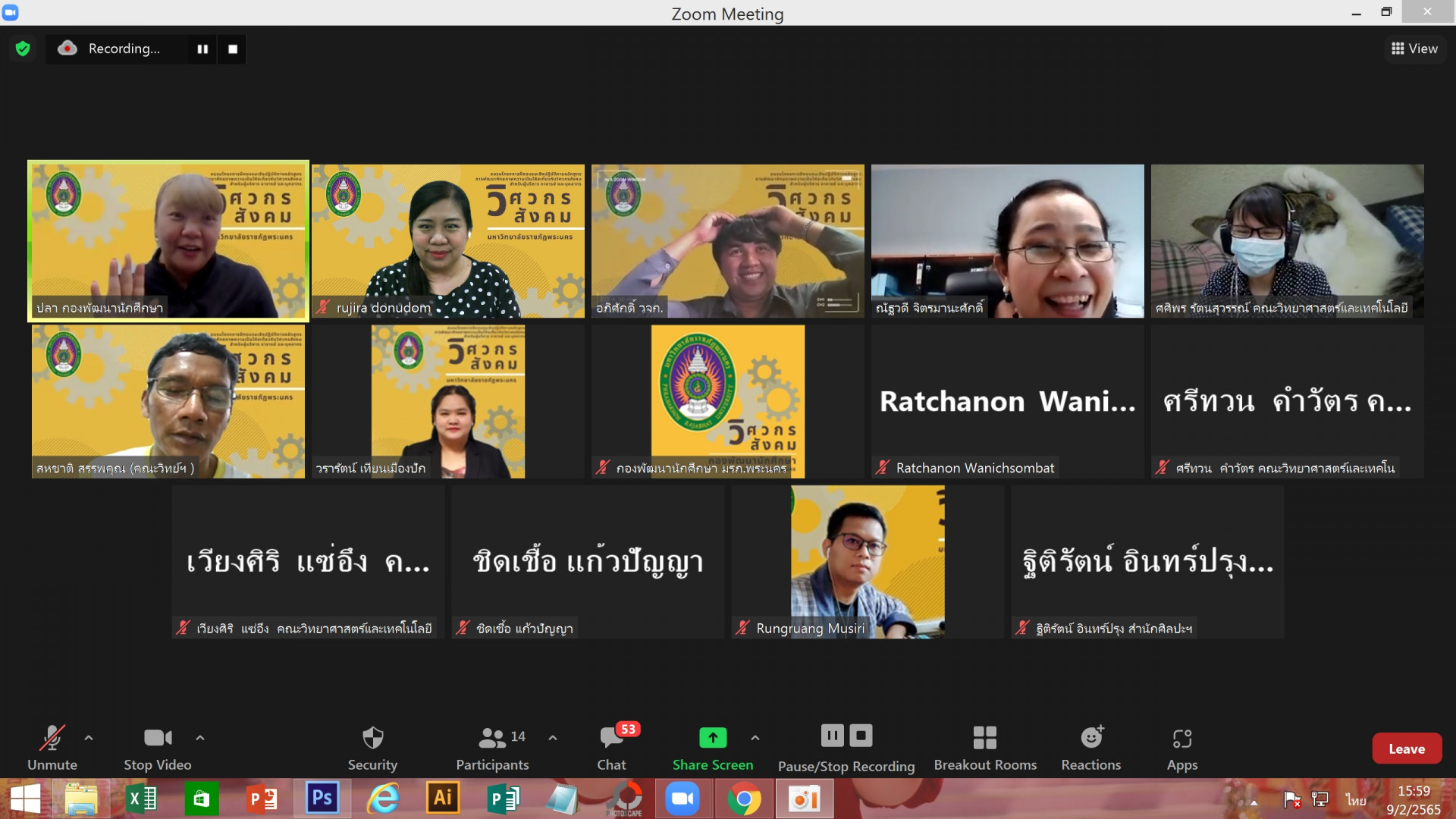This screenshot has height=819, width=1456.
Task: Open Illustrator from the taskbar
Action: point(443,799)
